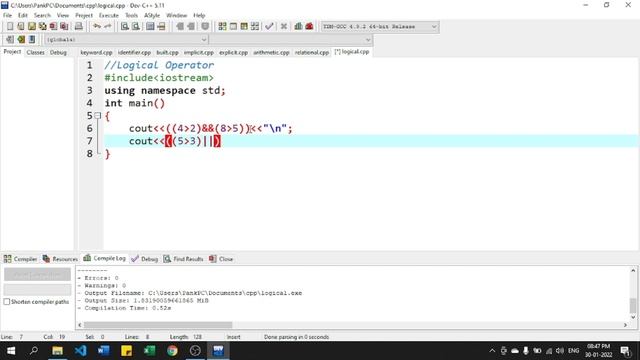The image size is (640, 360).
Task: Compile the program using the Compile icon
Action: point(222,27)
